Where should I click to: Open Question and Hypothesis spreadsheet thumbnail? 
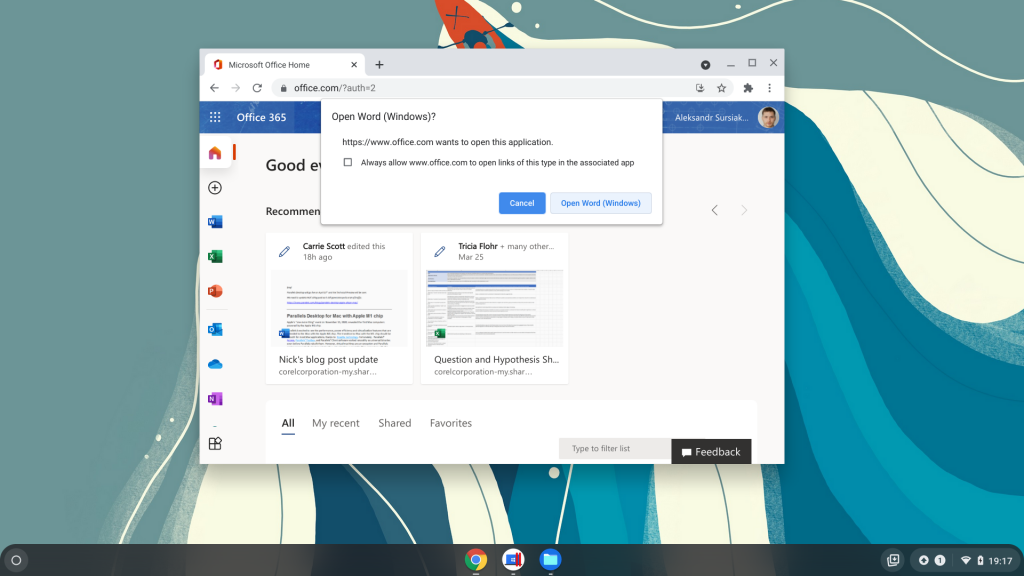point(494,308)
